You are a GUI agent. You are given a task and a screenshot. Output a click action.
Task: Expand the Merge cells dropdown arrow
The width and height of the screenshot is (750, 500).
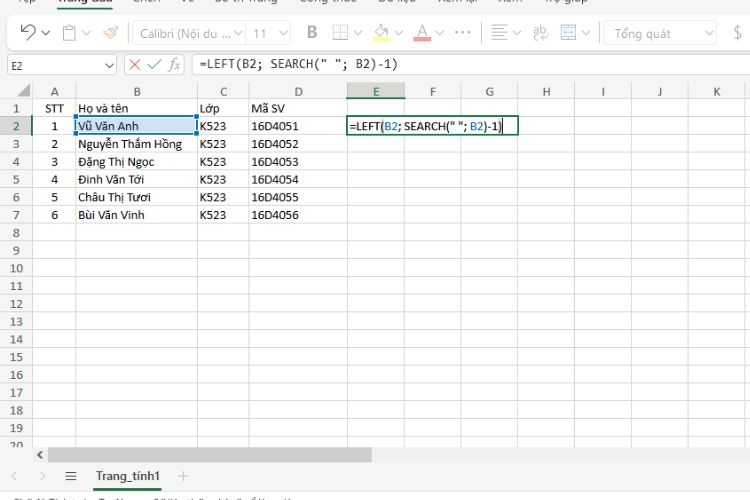tap(586, 33)
